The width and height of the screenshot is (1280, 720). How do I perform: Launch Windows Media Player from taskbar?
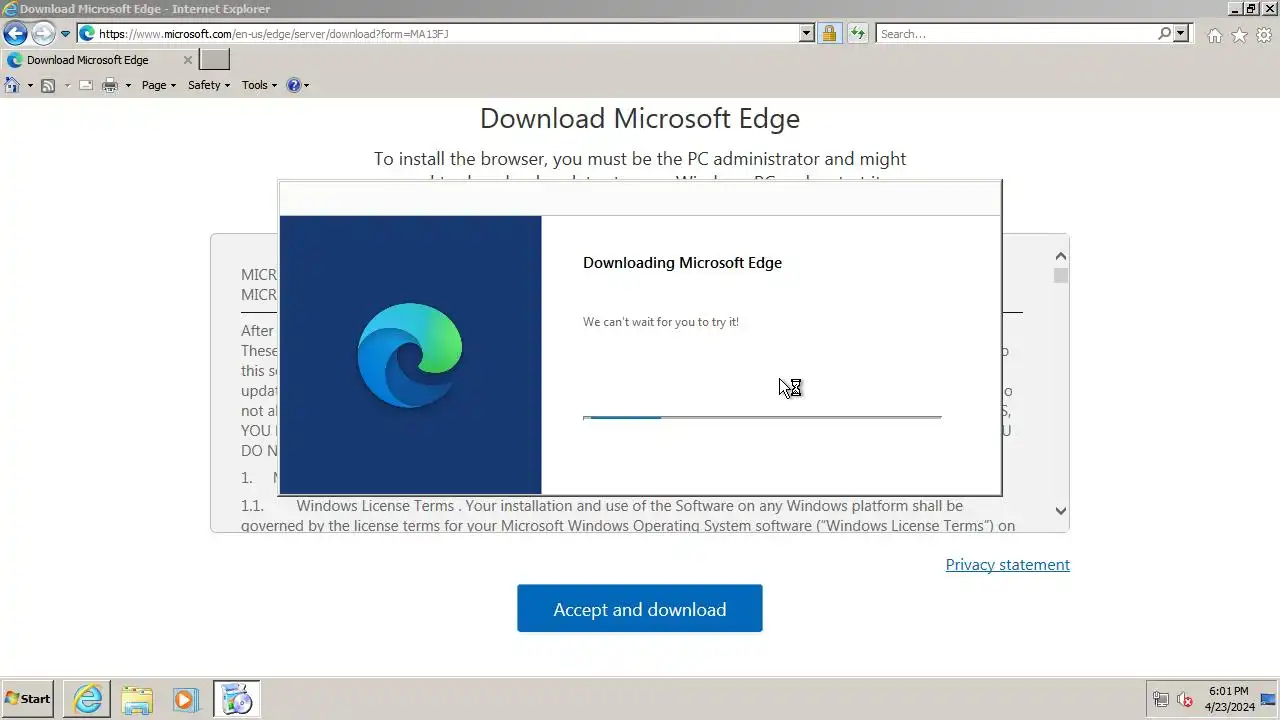point(186,699)
